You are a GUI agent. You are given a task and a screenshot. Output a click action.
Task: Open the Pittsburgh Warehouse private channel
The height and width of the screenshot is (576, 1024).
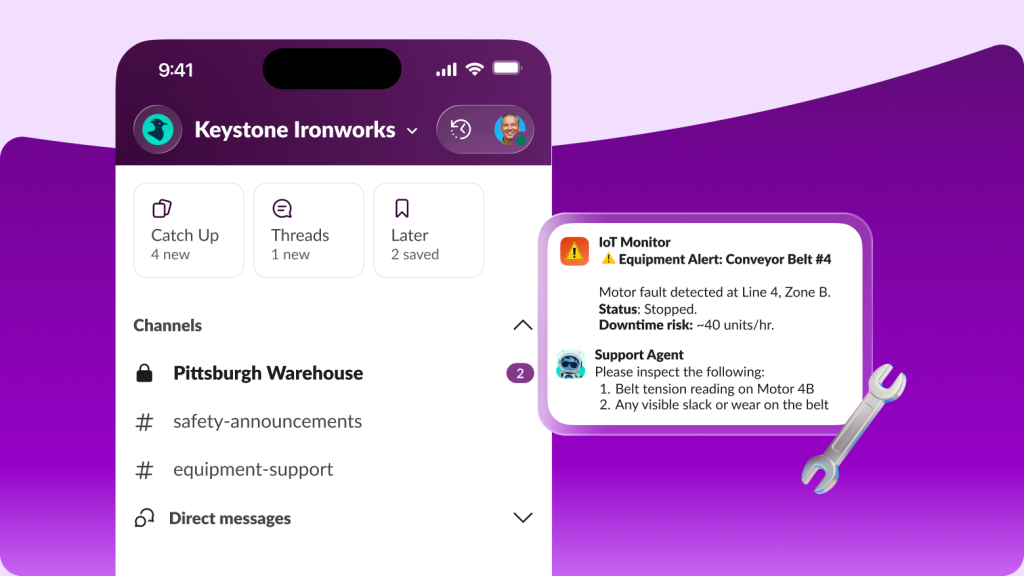333,373
